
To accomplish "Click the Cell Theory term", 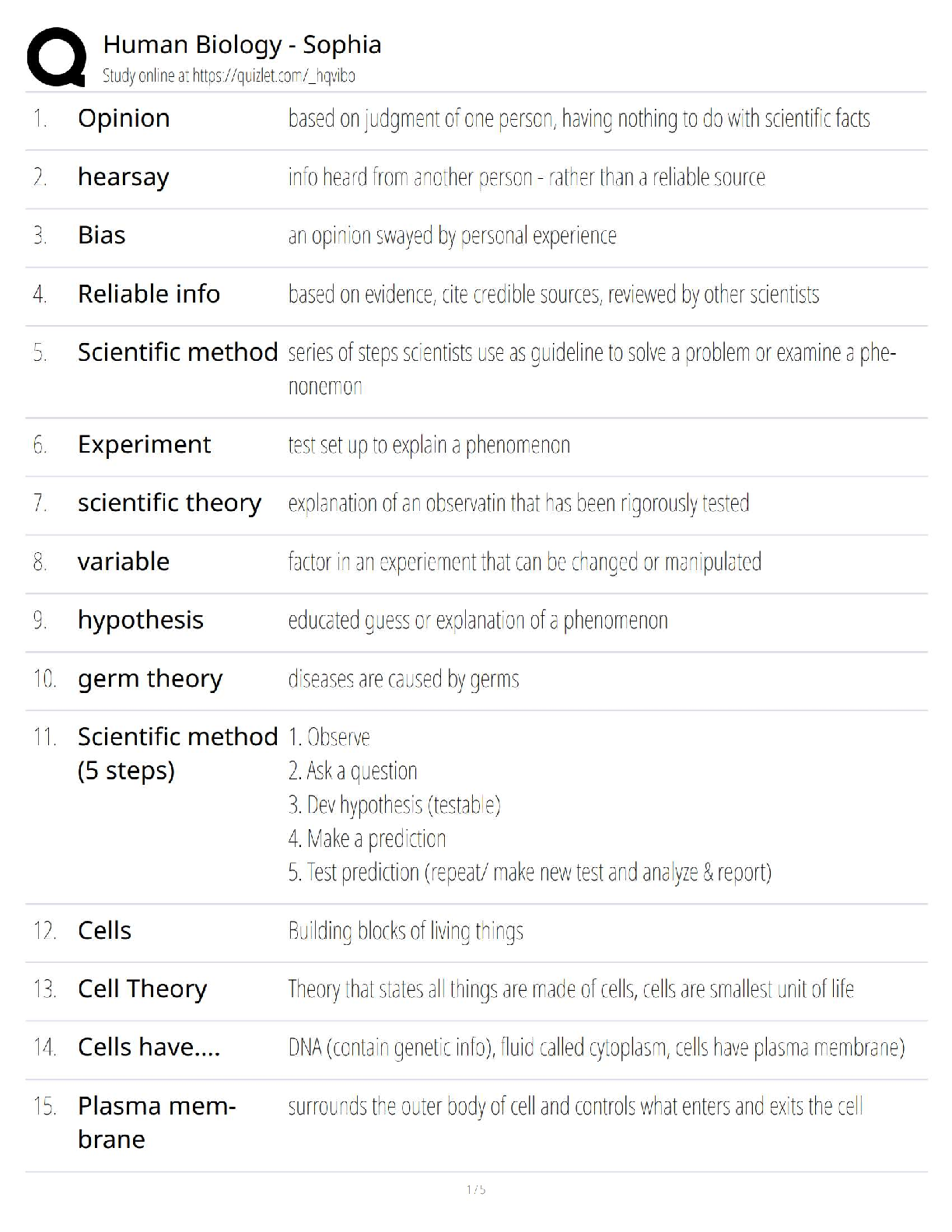I will [142, 989].
